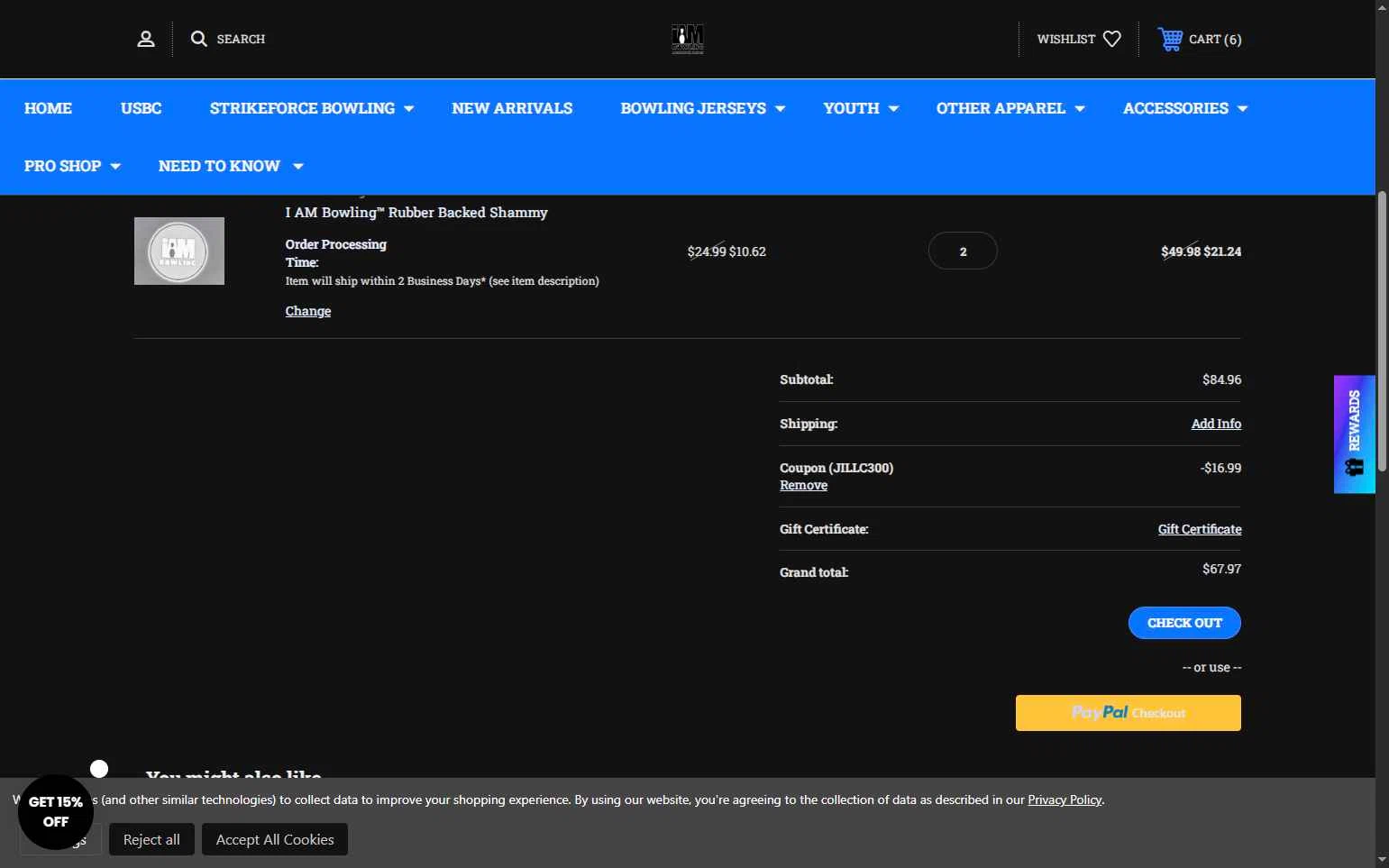This screenshot has height=868, width=1389.
Task: Click the subtotal $84.96 value
Action: point(1221,379)
